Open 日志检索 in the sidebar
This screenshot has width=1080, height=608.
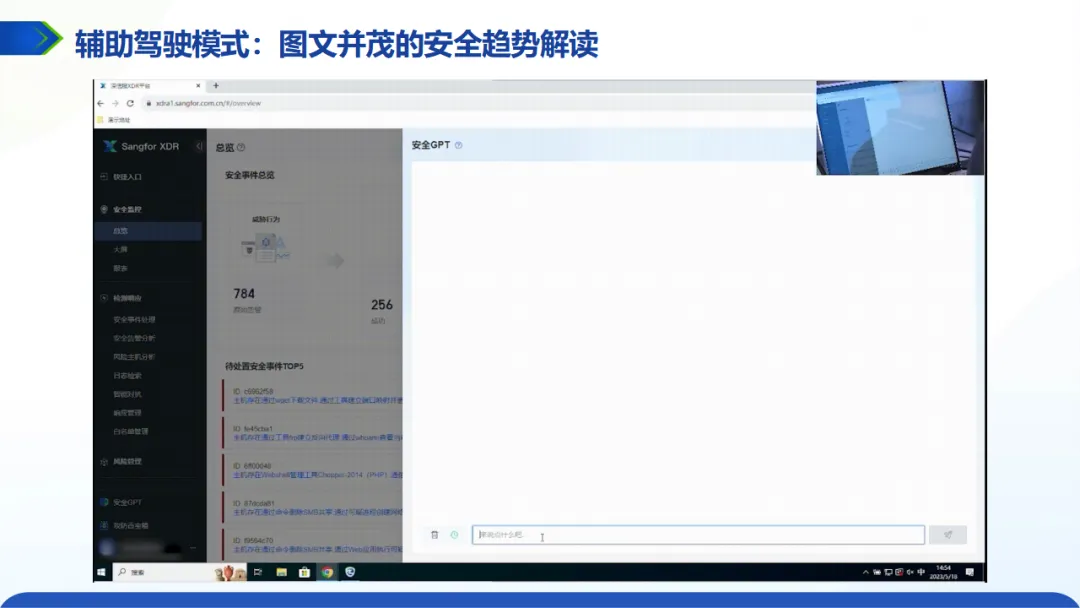[x=127, y=375]
